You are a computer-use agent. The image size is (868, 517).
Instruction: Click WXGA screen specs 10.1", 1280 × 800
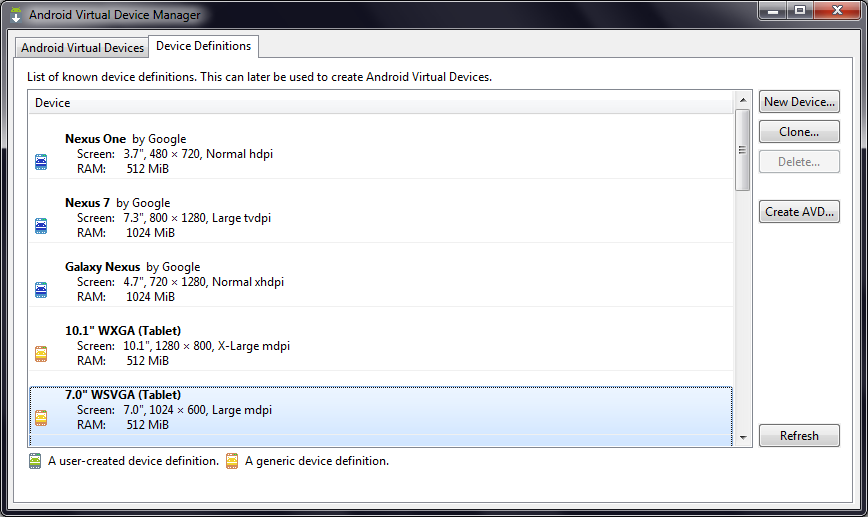point(168,346)
